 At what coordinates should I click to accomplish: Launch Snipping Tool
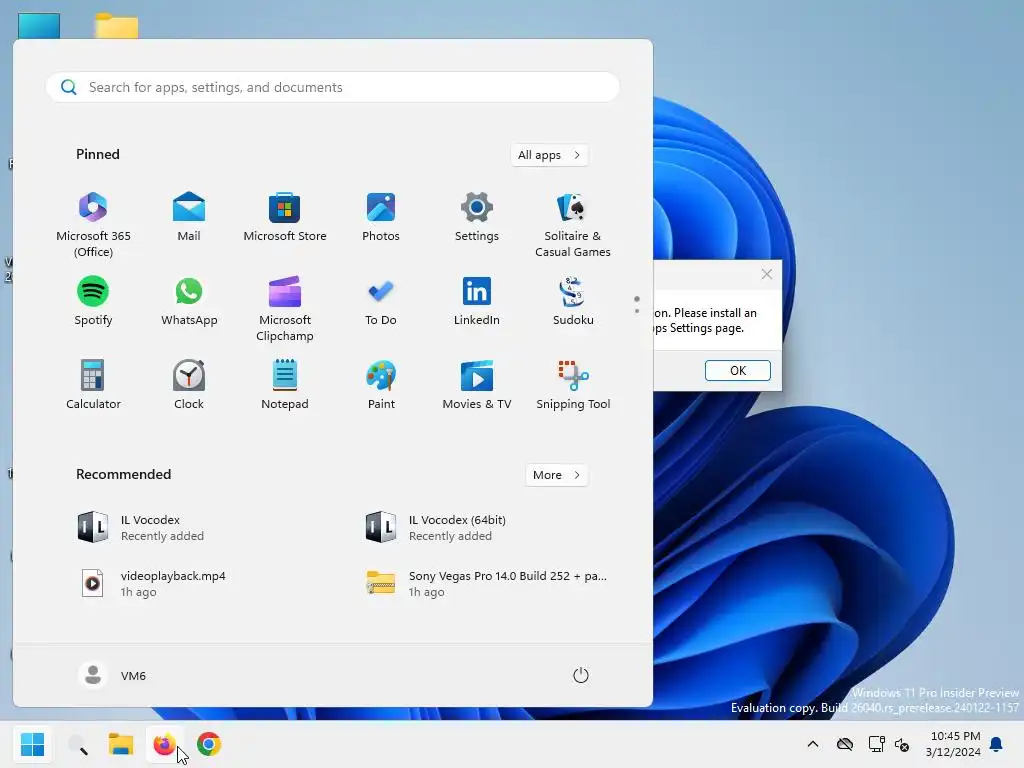point(573,385)
